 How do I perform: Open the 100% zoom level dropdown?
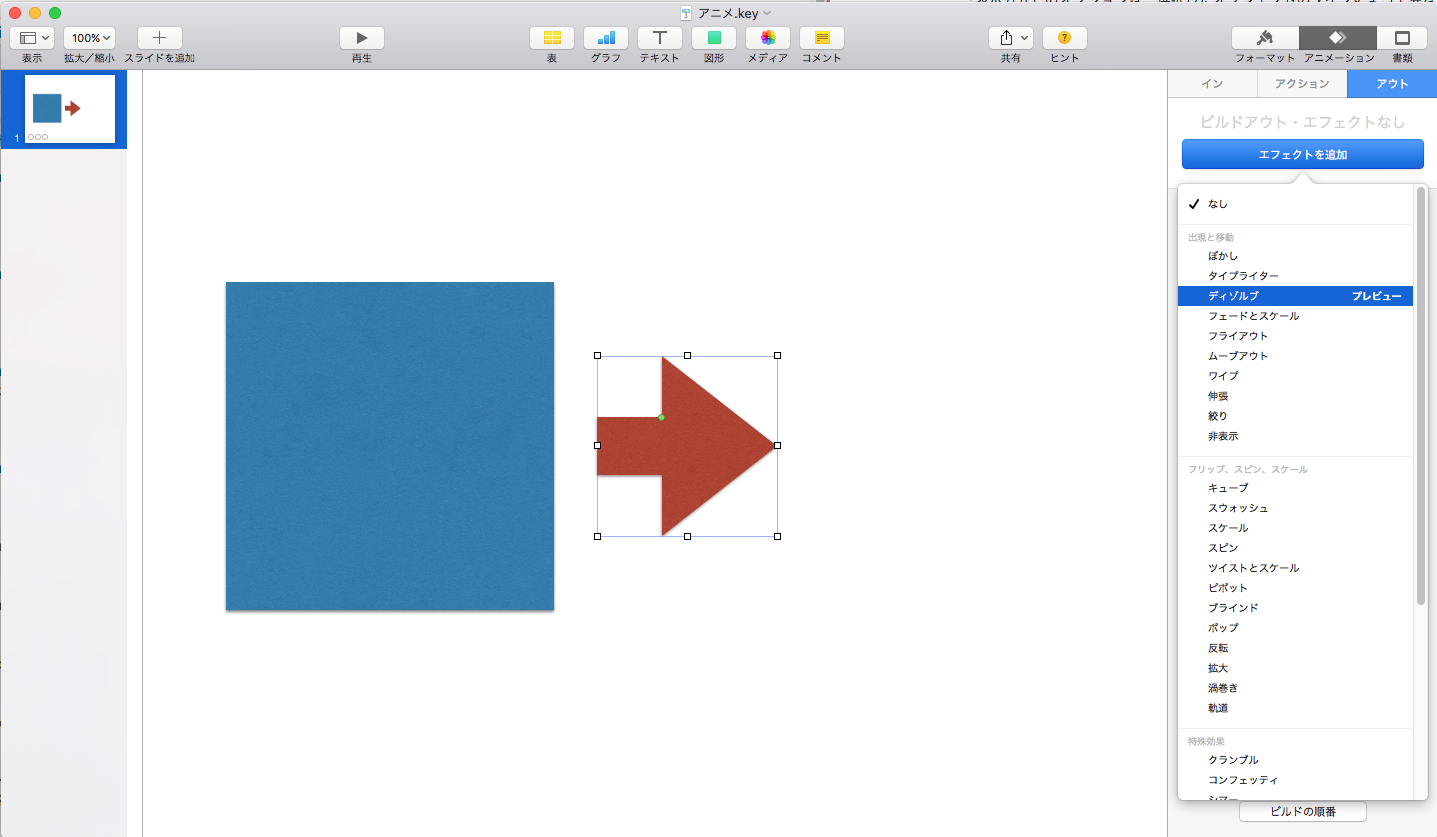(89, 38)
